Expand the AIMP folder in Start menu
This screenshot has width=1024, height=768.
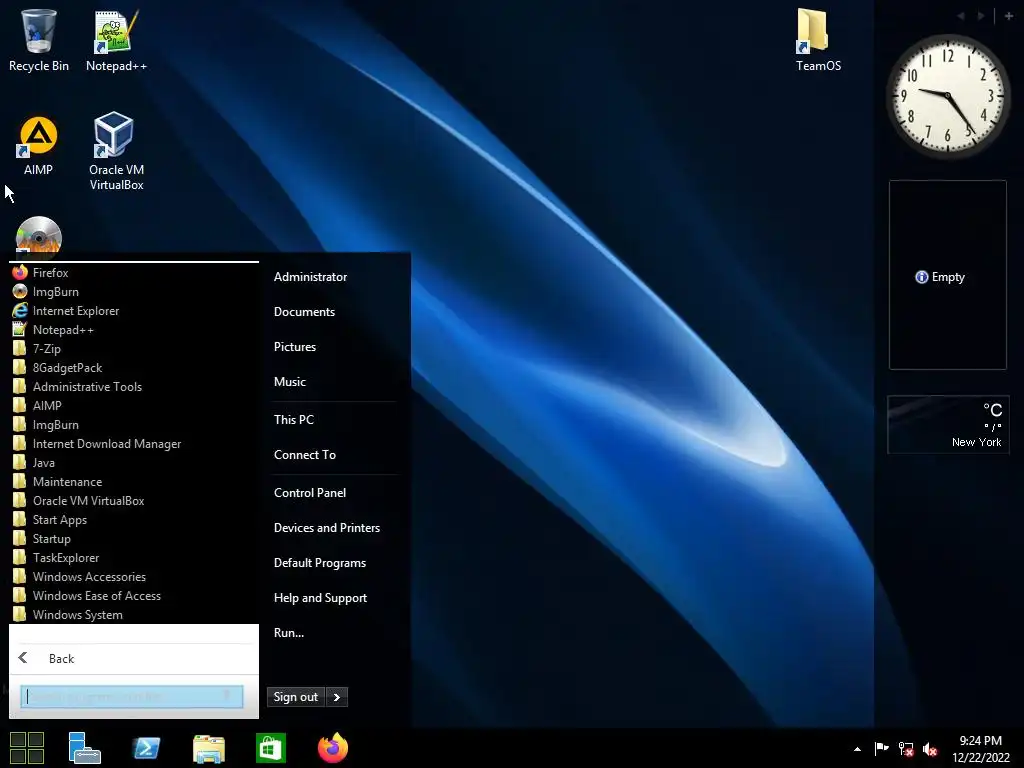pyautogui.click(x=134, y=405)
